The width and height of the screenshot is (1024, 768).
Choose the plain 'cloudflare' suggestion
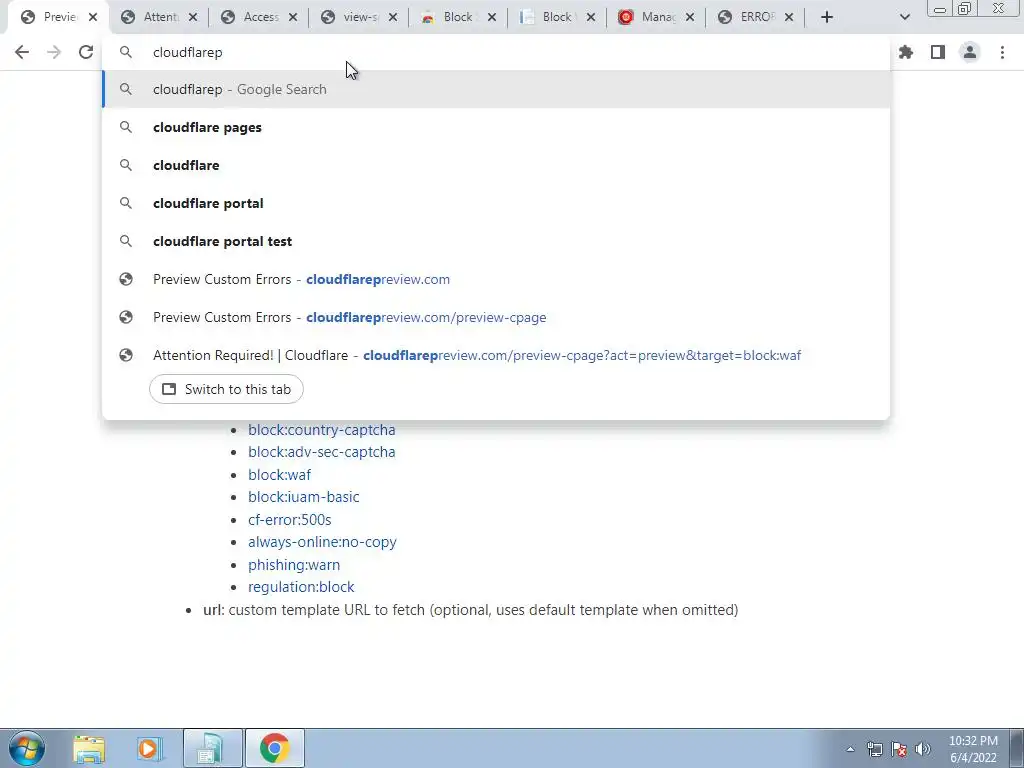click(496, 165)
